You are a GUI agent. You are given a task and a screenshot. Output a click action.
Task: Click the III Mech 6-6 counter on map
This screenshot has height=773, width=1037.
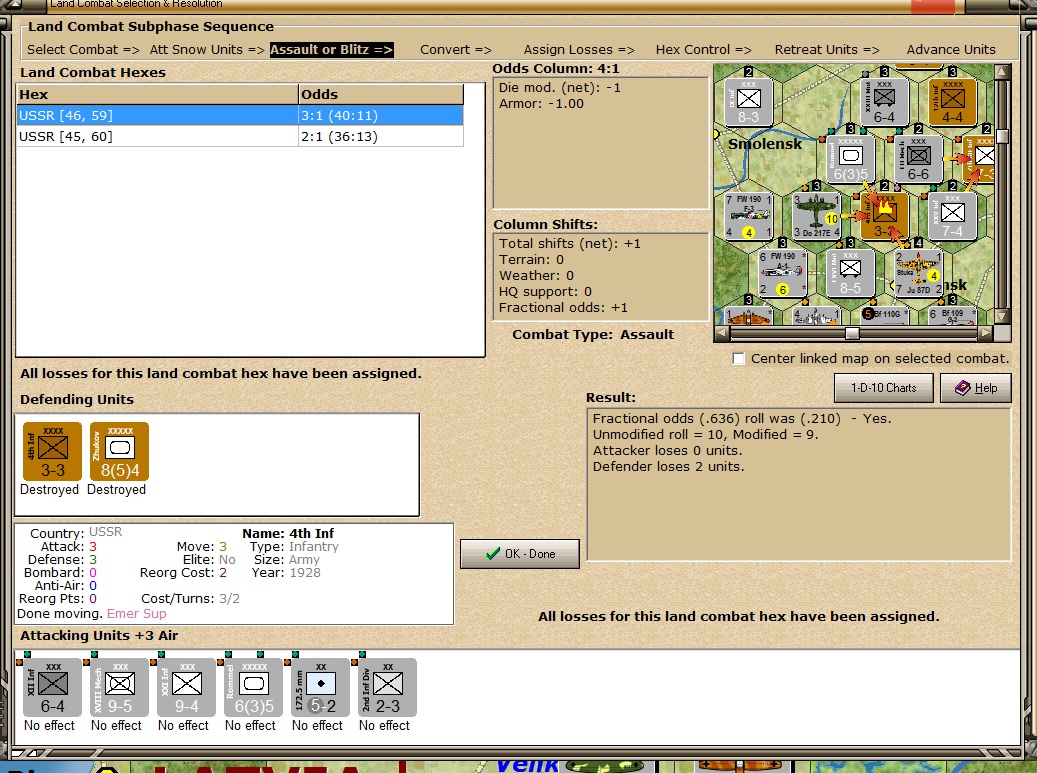pyautogui.click(x=917, y=159)
